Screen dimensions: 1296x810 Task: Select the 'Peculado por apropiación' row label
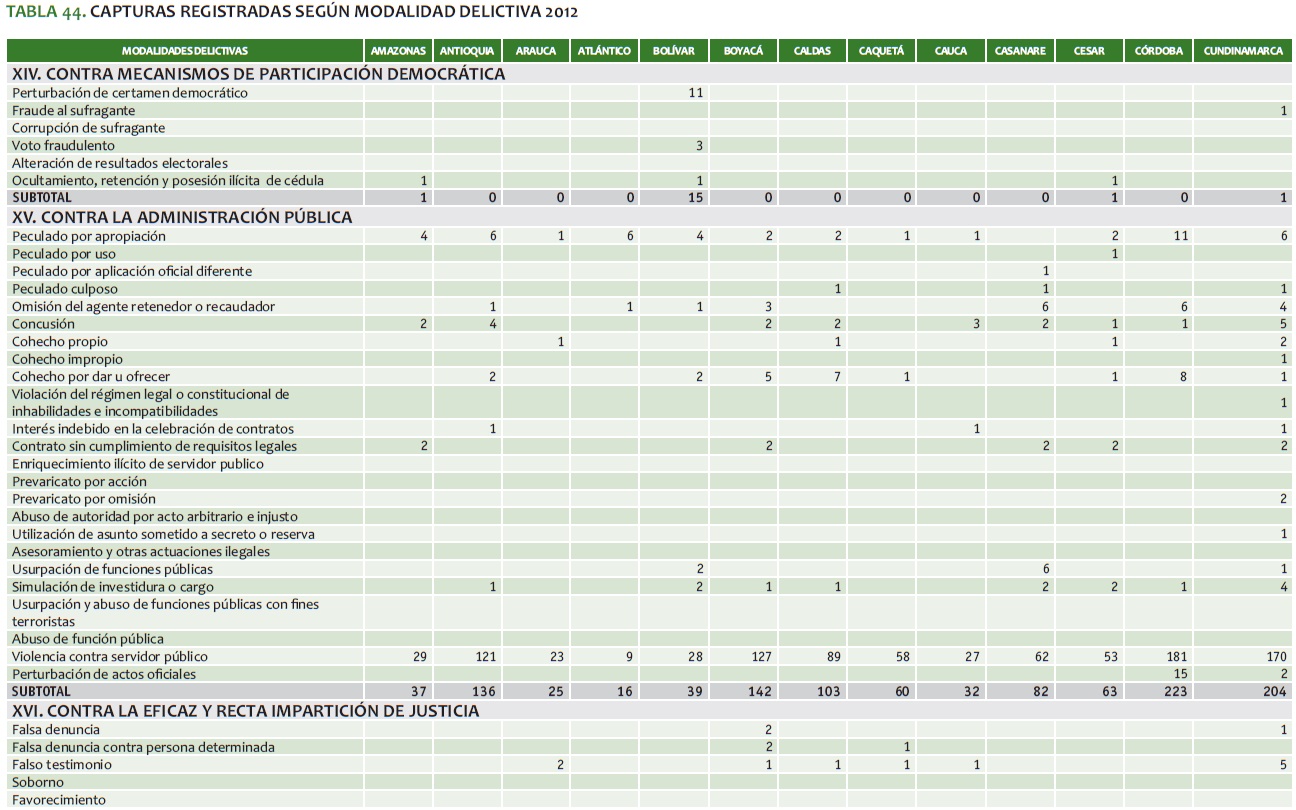click(89, 237)
